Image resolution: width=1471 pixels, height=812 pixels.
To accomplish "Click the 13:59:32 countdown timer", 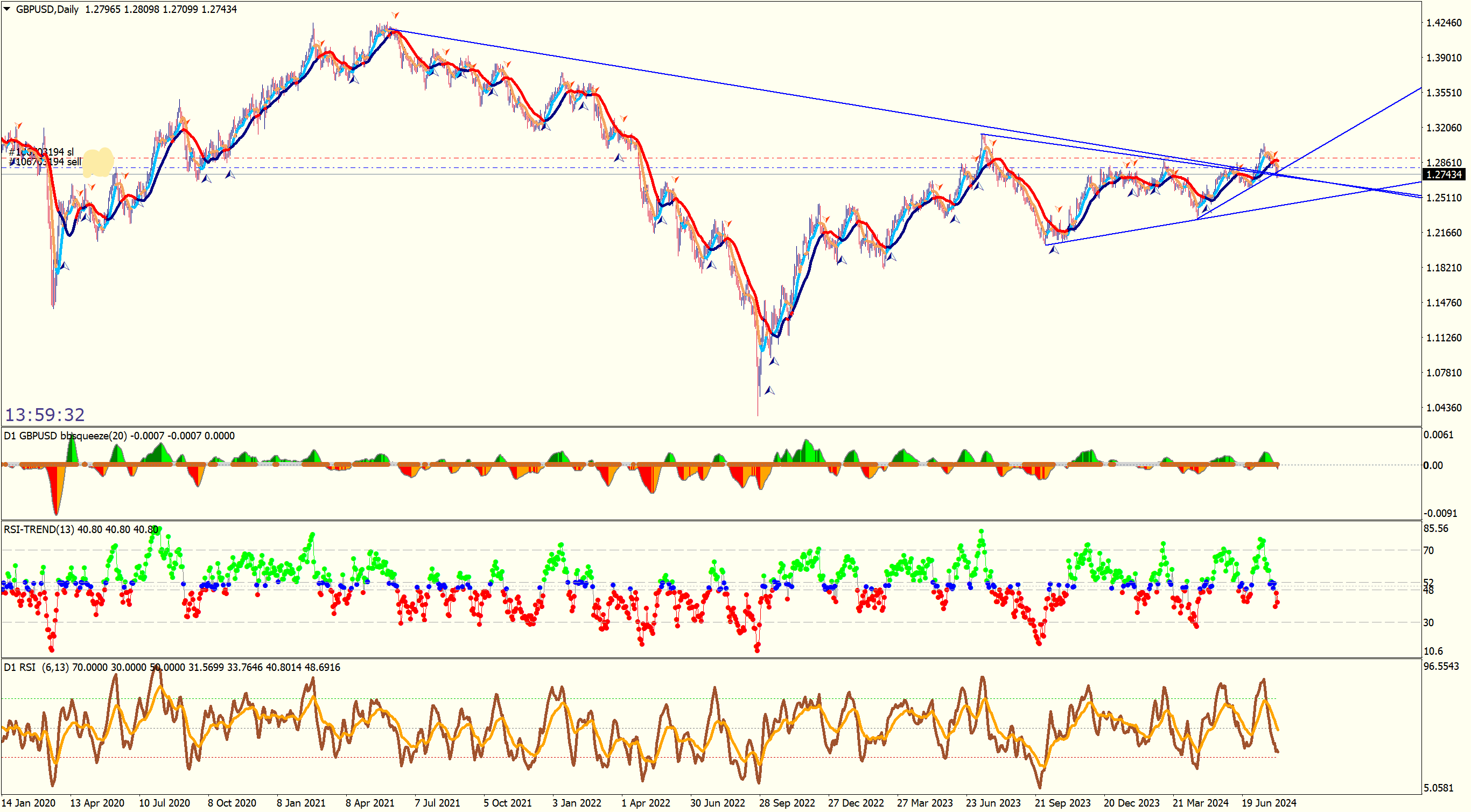I will pyautogui.click(x=45, y=415).
